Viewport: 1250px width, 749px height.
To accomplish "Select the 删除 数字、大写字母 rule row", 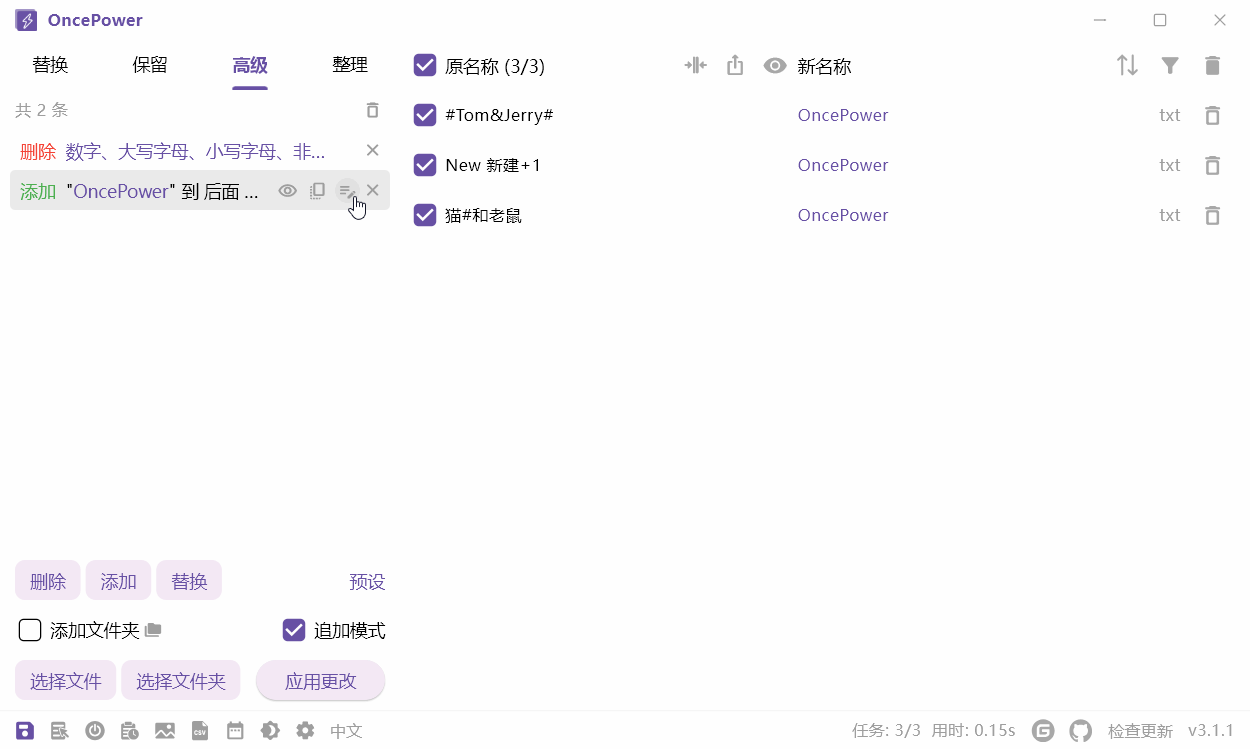I will click(x=200, y=151).
